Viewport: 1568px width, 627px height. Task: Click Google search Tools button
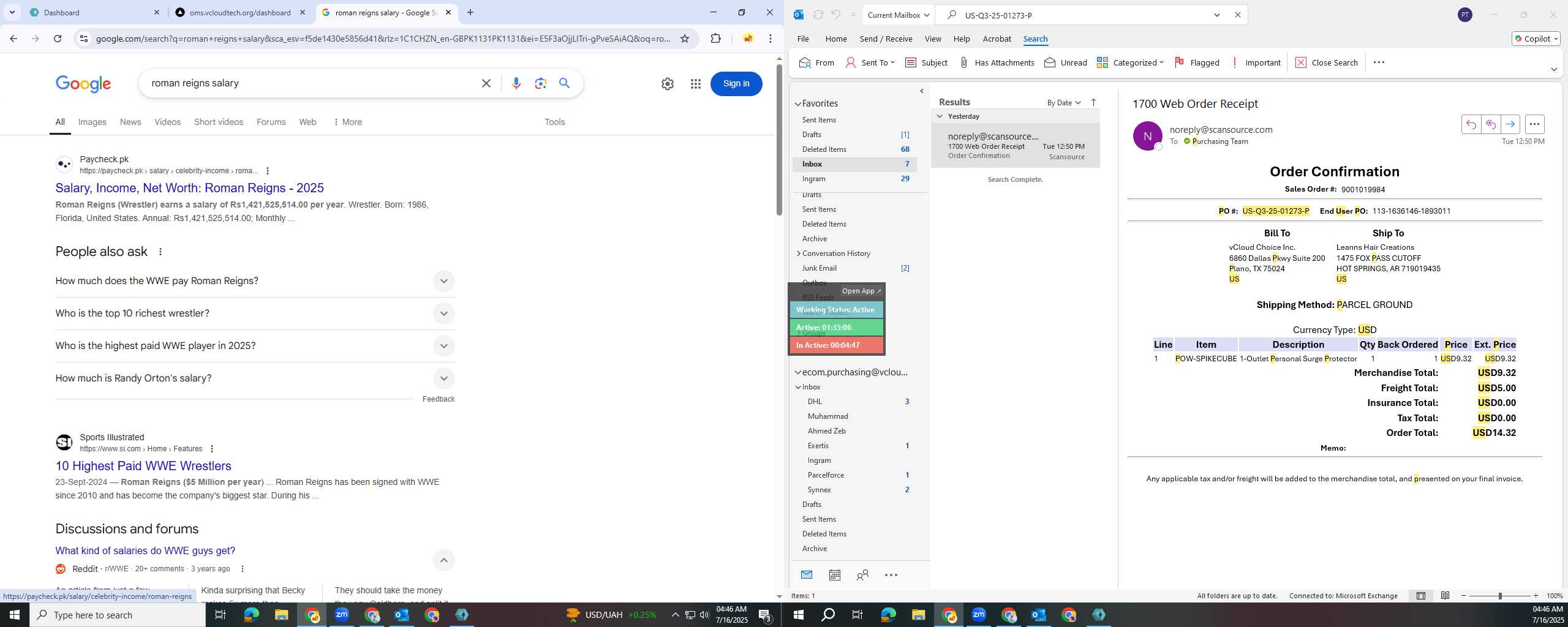tap(554, 122)
